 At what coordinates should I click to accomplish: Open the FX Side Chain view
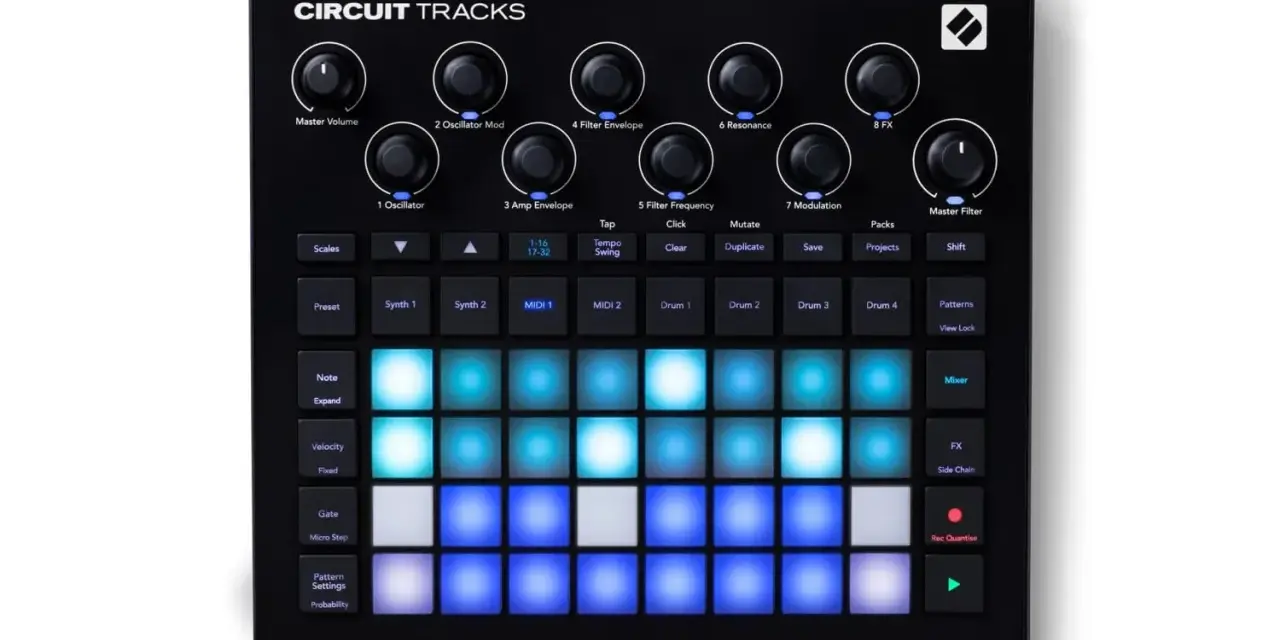pos(956,448)
